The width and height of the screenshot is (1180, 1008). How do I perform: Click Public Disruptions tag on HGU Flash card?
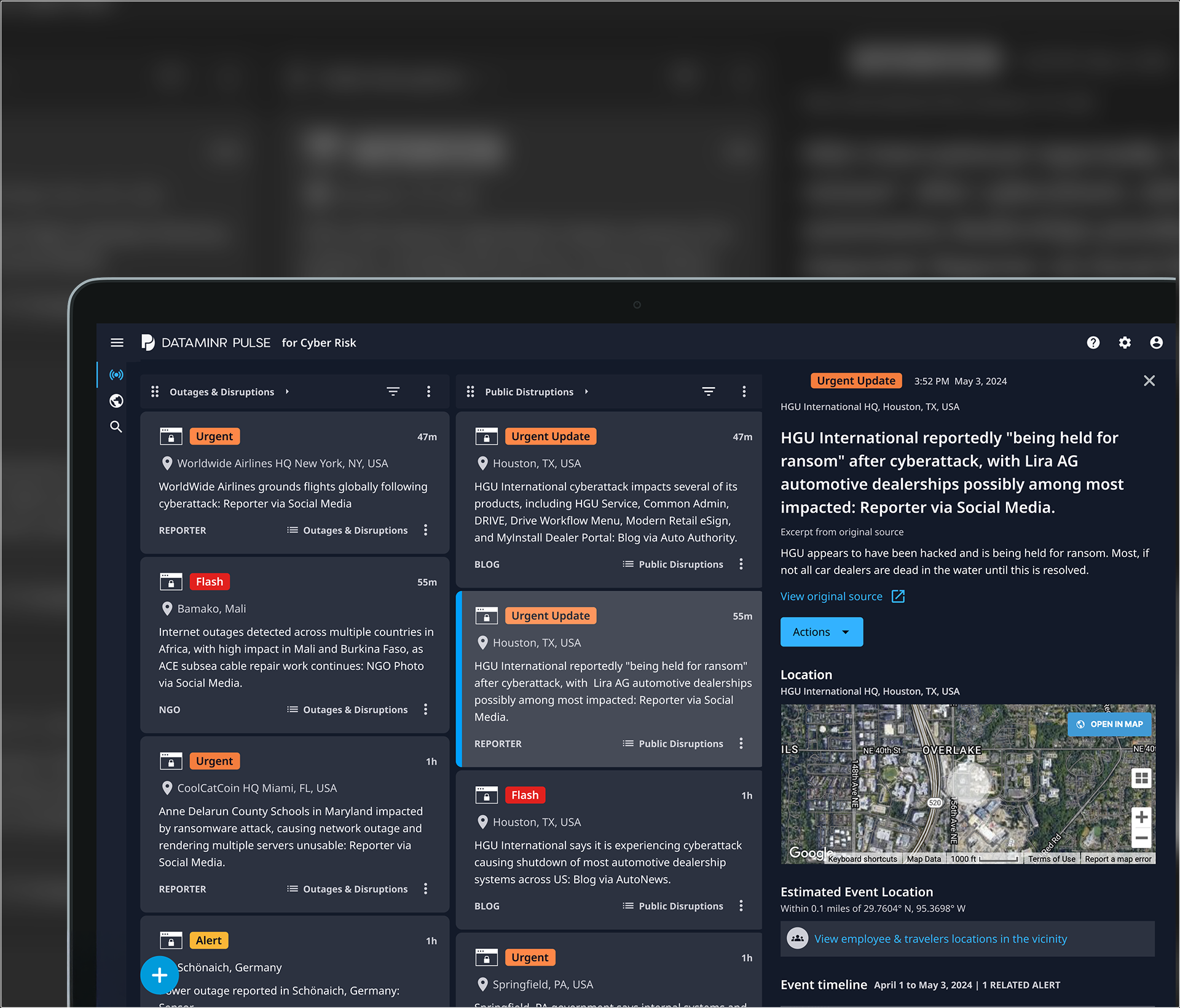coord(673,906)
